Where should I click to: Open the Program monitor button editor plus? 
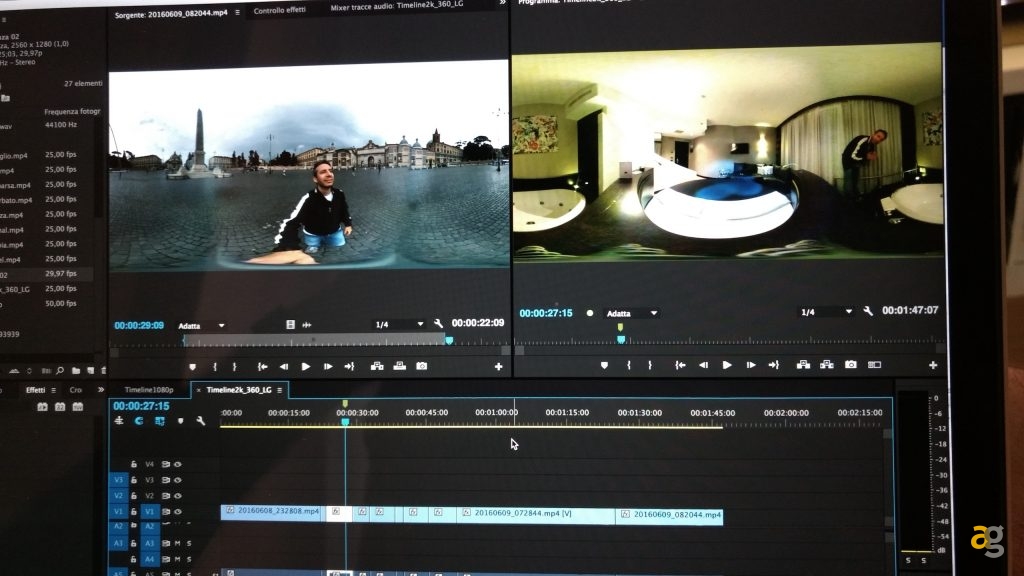click(933, 366)
